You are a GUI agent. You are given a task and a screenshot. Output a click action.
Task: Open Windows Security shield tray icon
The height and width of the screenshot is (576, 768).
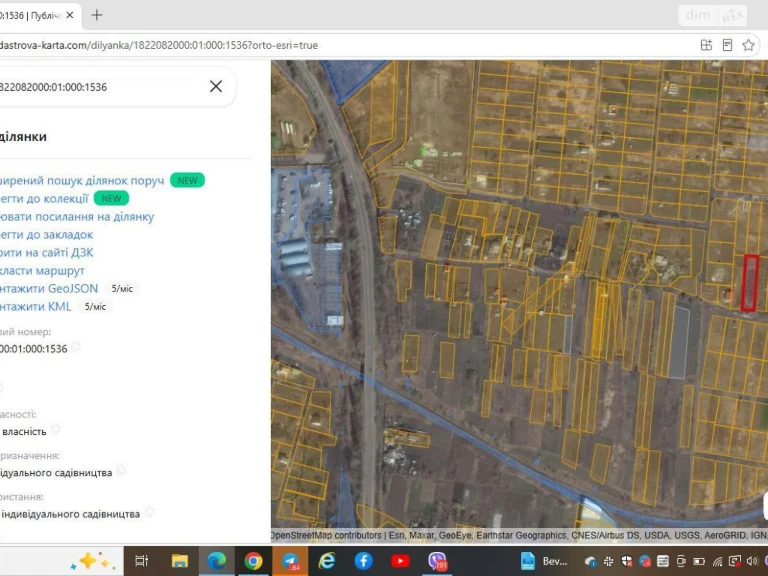(x=626, y=561)
